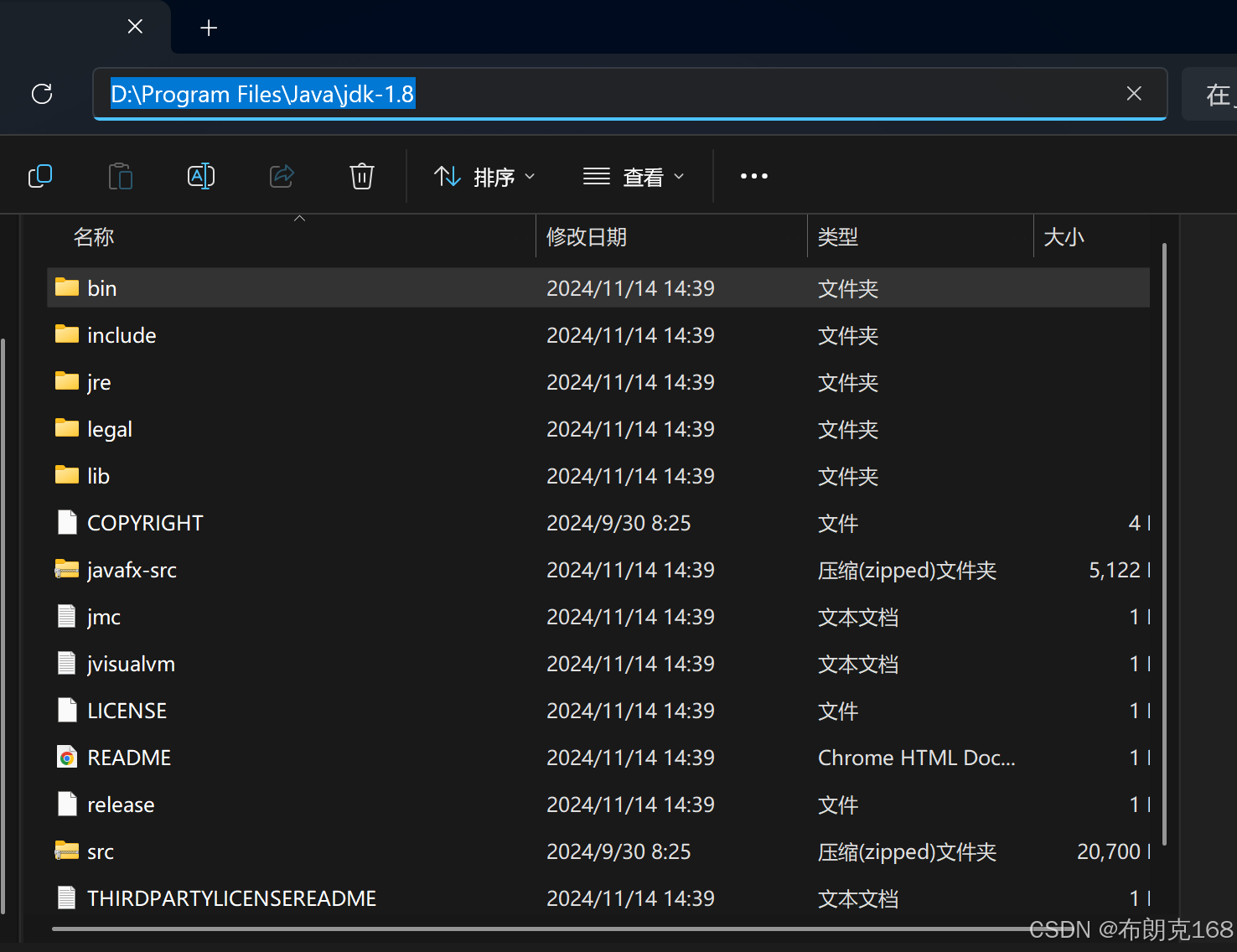The width and height of the screenshot is (1237, 952).
Task: Click the README Chrome icon
Action: [67, 757]
